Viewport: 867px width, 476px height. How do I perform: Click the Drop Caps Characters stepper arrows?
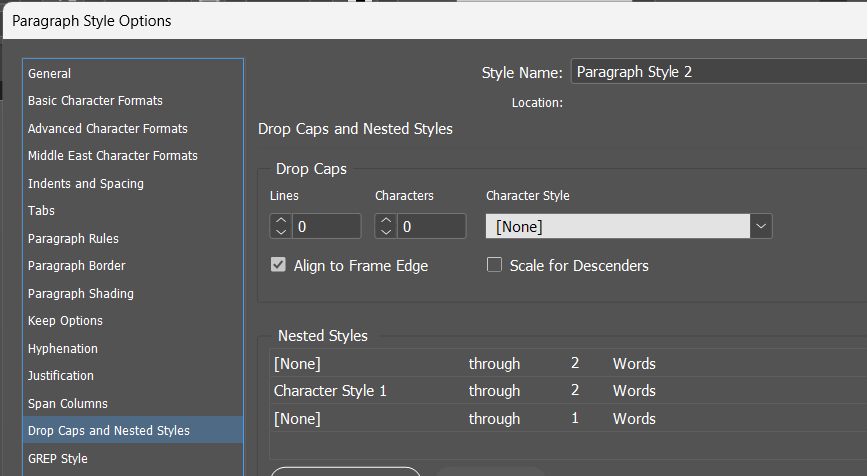tap(386, 227)
